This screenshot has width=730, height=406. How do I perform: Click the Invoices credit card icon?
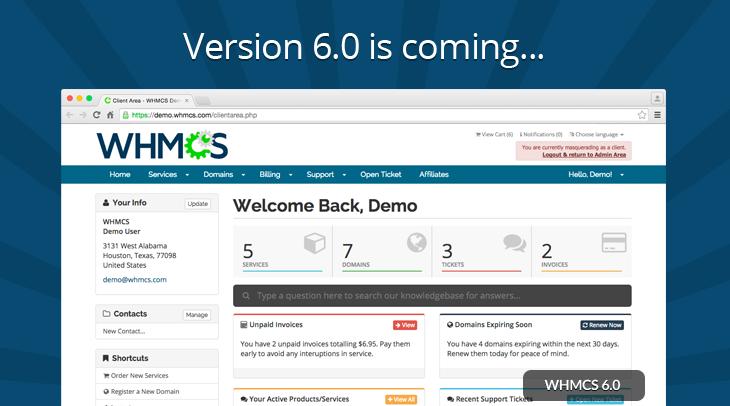click(x=614, y=243)
